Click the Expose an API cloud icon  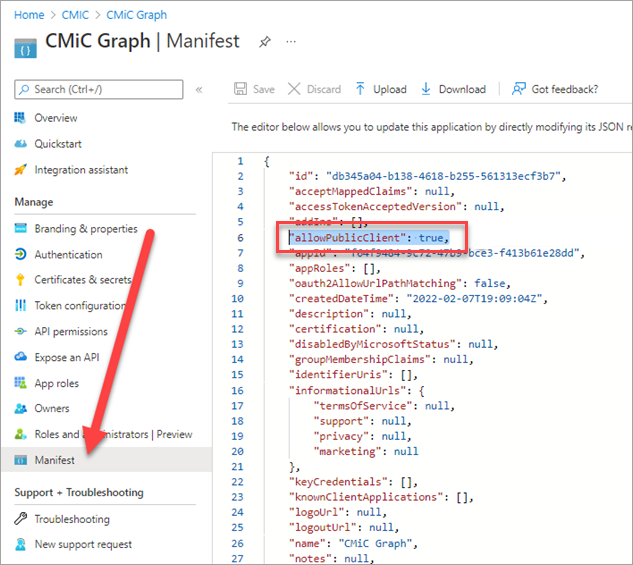click(20, 357)
